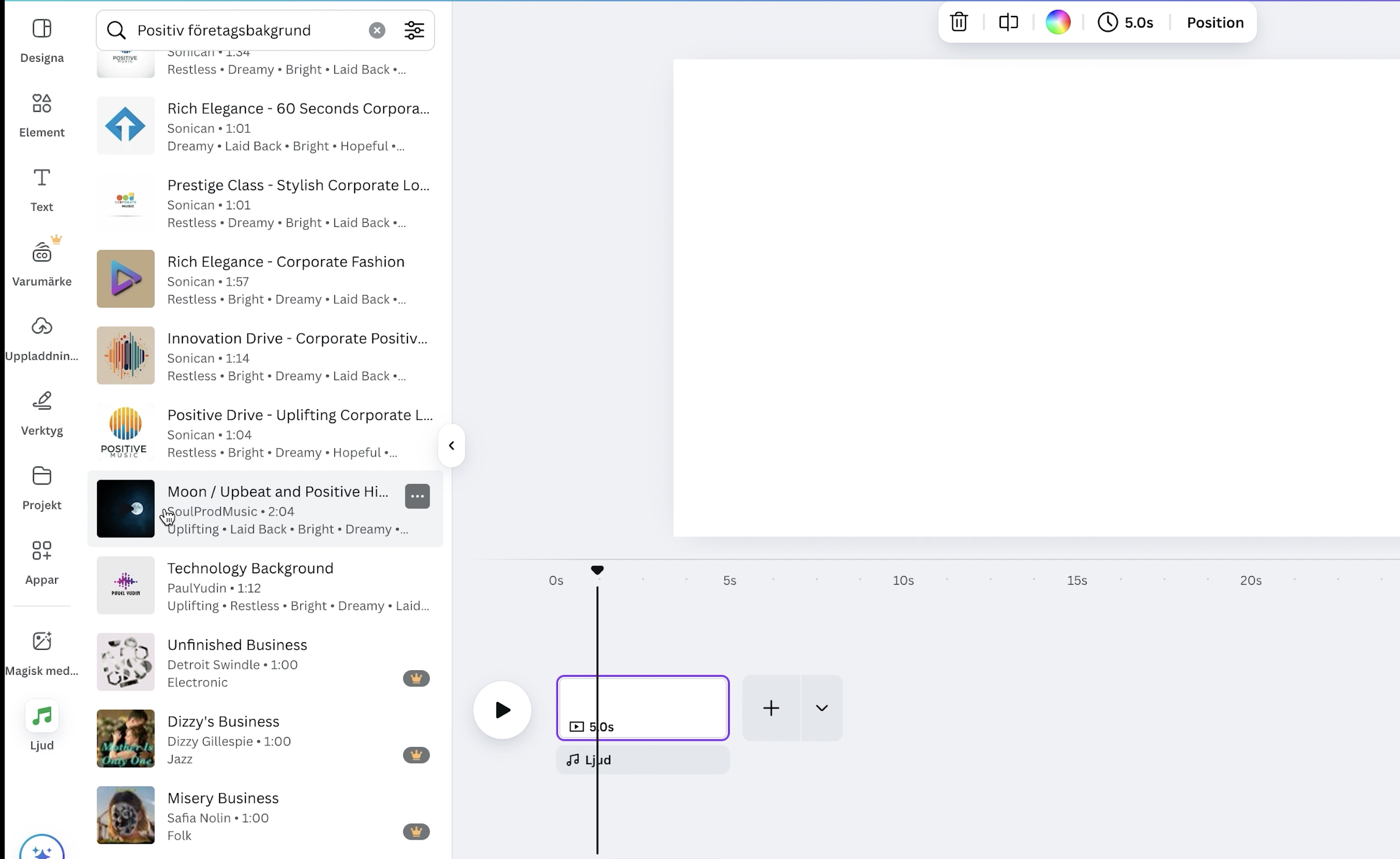Select the Verktyg draw tools tab

click(x=41, y=413)
